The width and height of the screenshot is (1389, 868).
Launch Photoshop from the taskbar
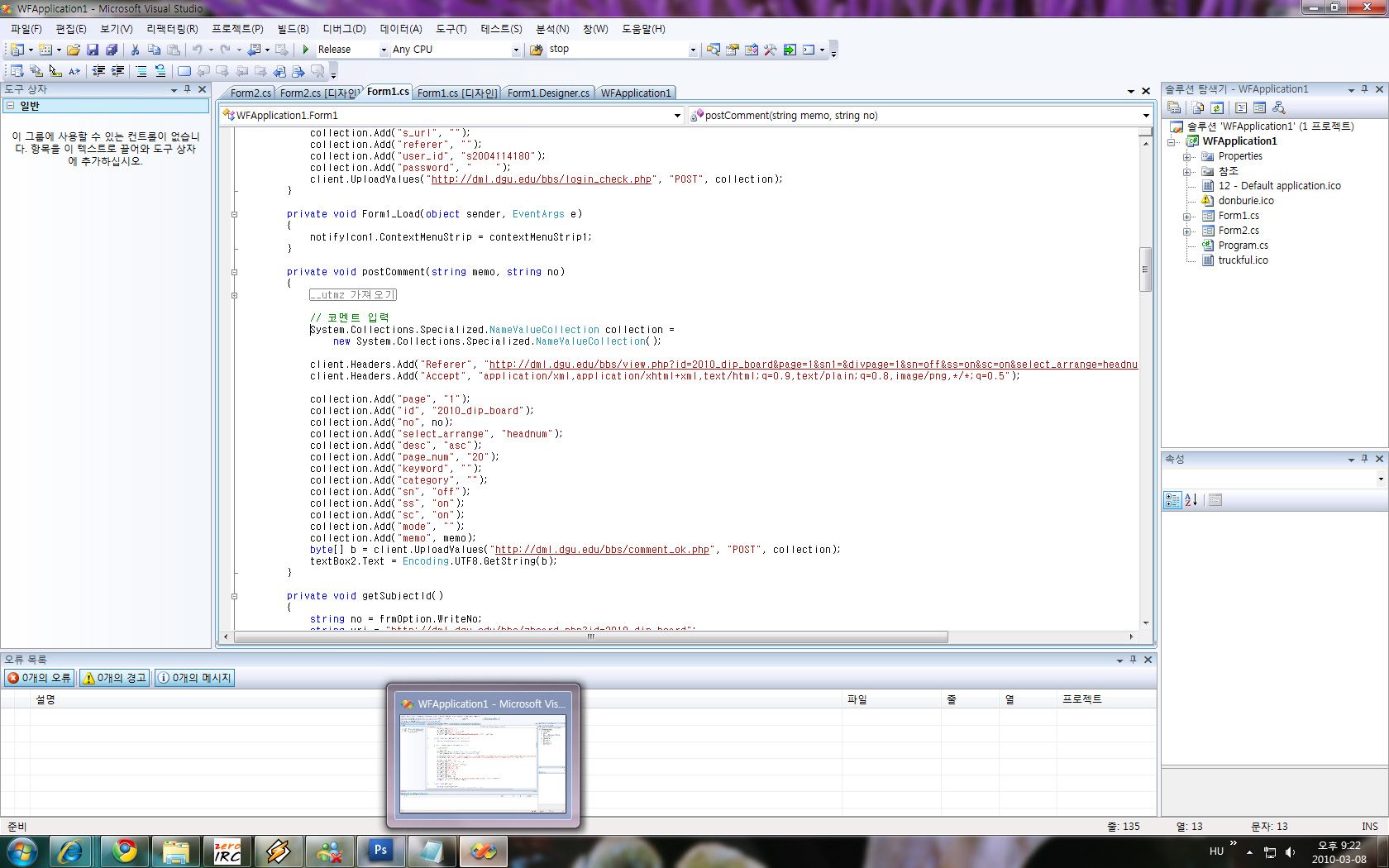380,851
